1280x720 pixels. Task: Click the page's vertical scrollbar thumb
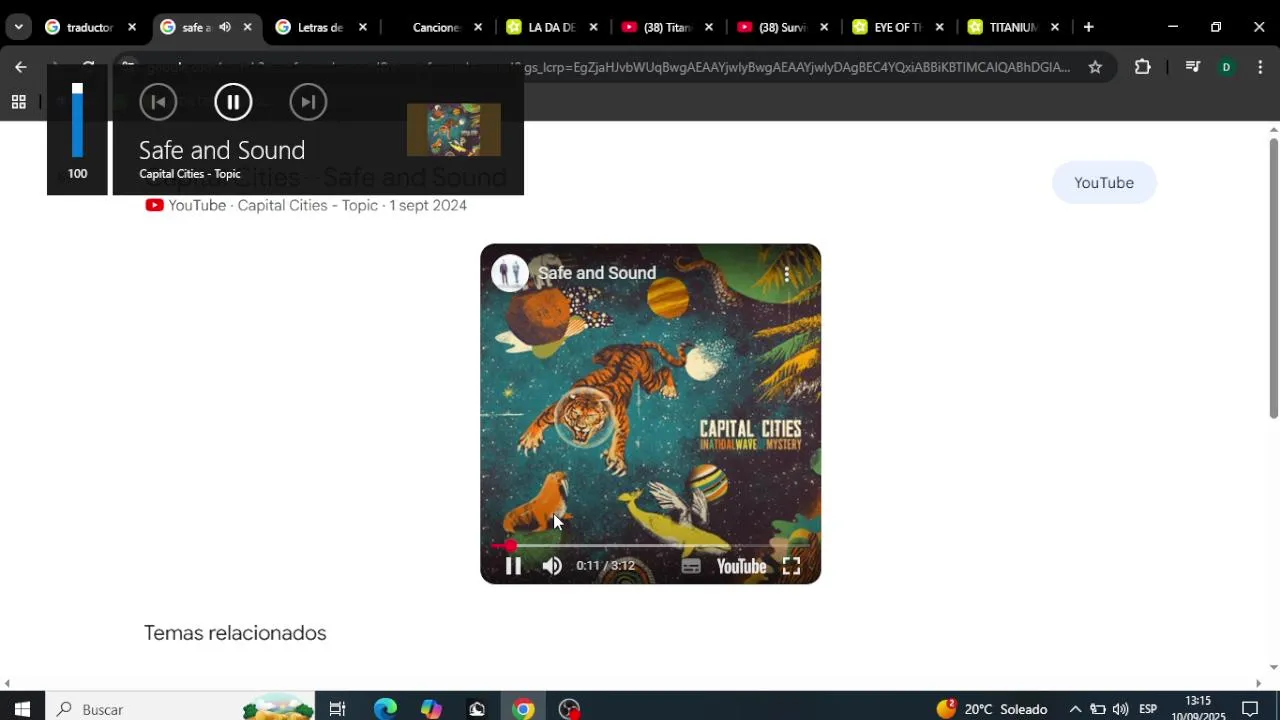click(x=1273, y=278)
